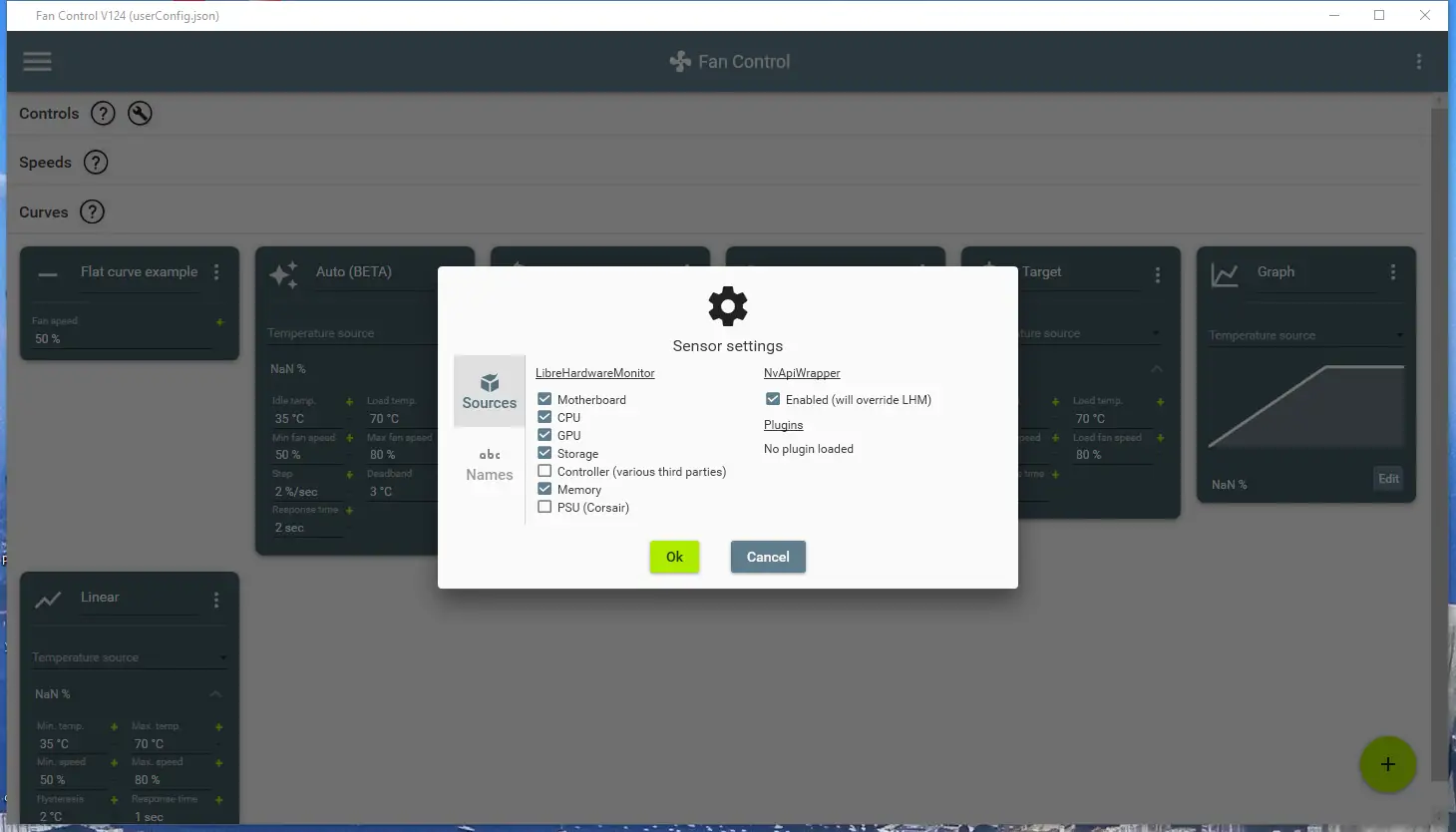The image size is (1456, 832).
Task: Uncheck the Memory sensor source
Action: 545,489
